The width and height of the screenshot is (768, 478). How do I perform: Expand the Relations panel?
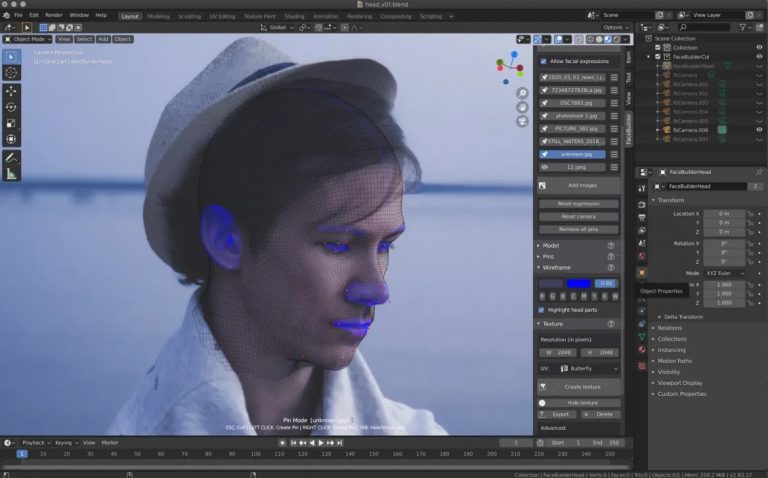(x=669, y=328)
